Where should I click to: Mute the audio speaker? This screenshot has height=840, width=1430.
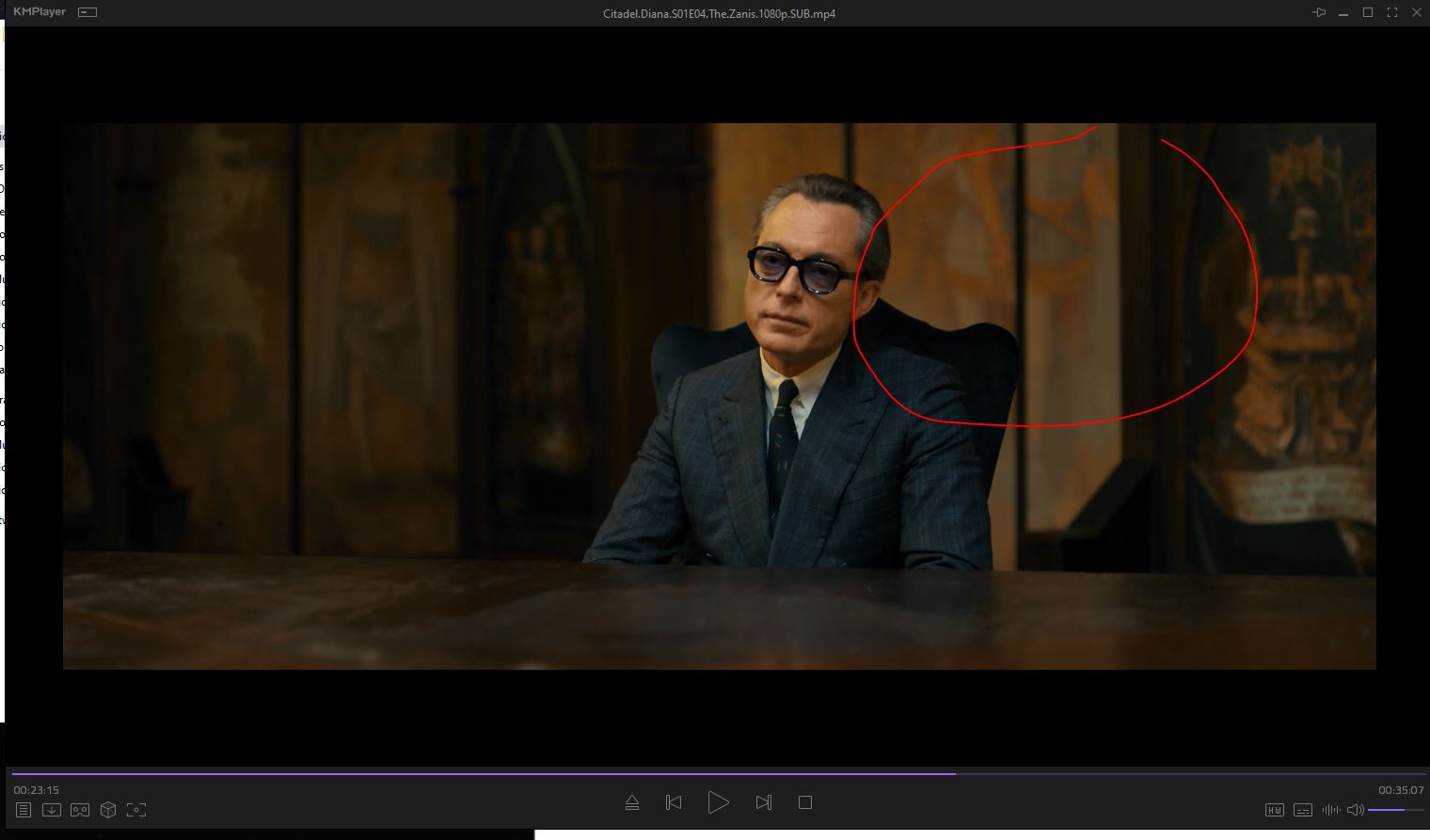pyautogui.click(x=1355, y=810)
